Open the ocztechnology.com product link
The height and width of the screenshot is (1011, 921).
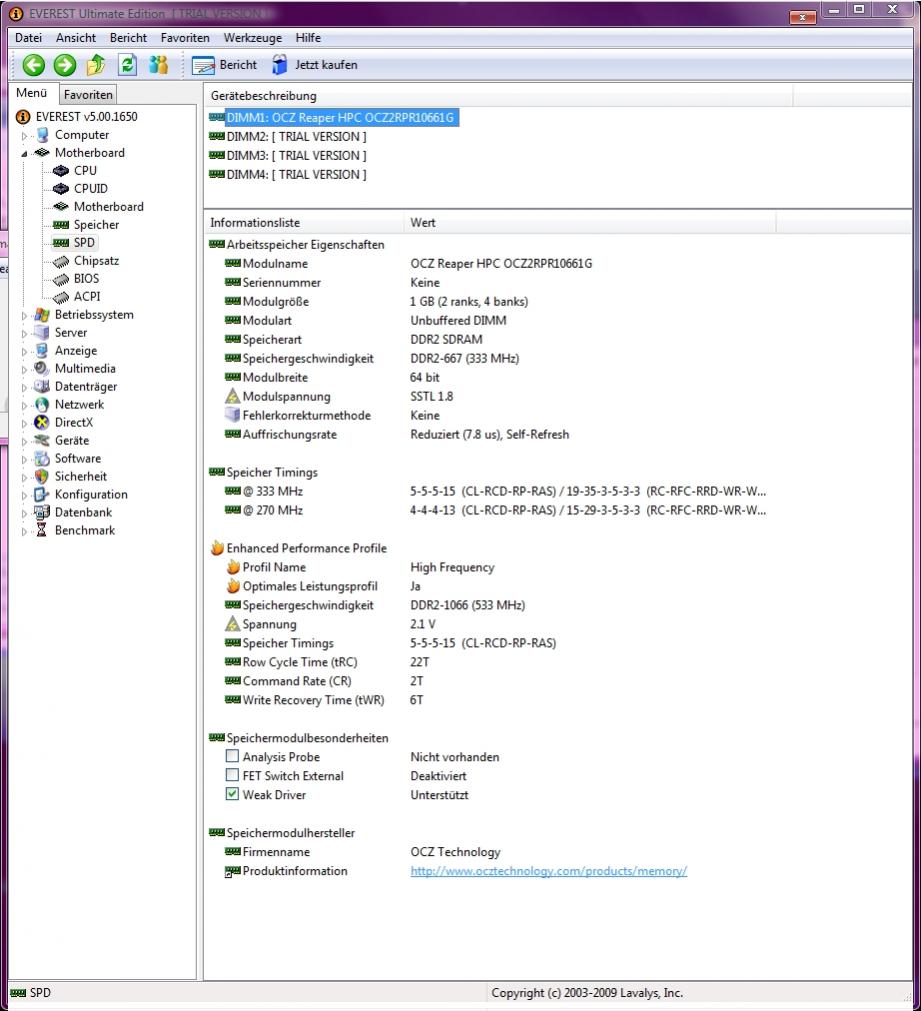[x=548, y=871]
